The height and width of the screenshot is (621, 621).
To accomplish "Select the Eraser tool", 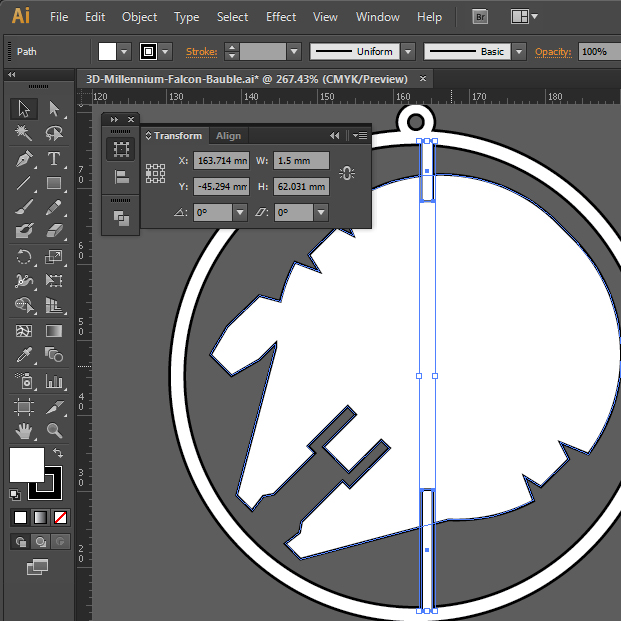I will coord(54,231).
